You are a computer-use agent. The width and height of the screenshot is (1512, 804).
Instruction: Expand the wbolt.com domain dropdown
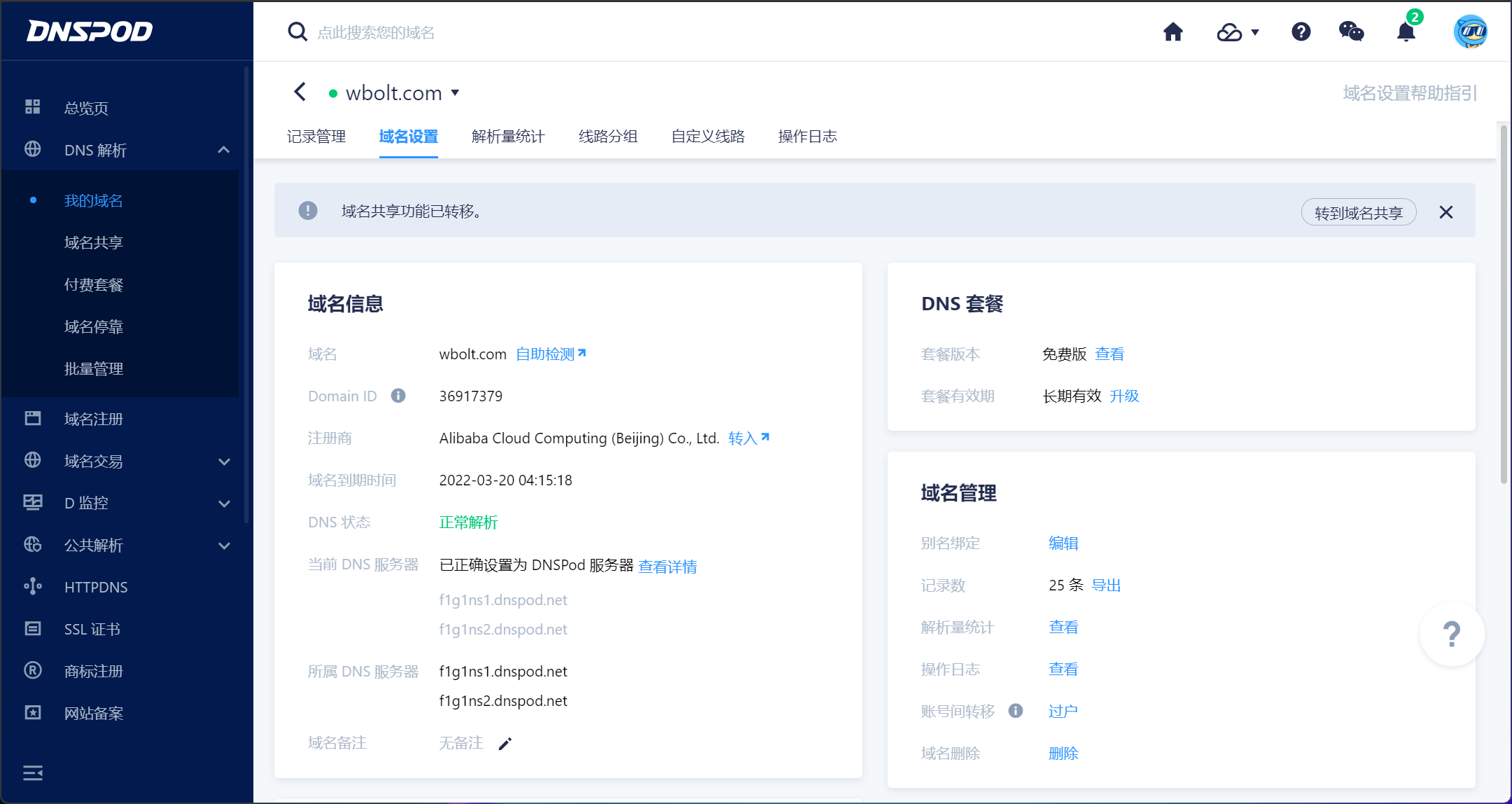click(456, 93)
